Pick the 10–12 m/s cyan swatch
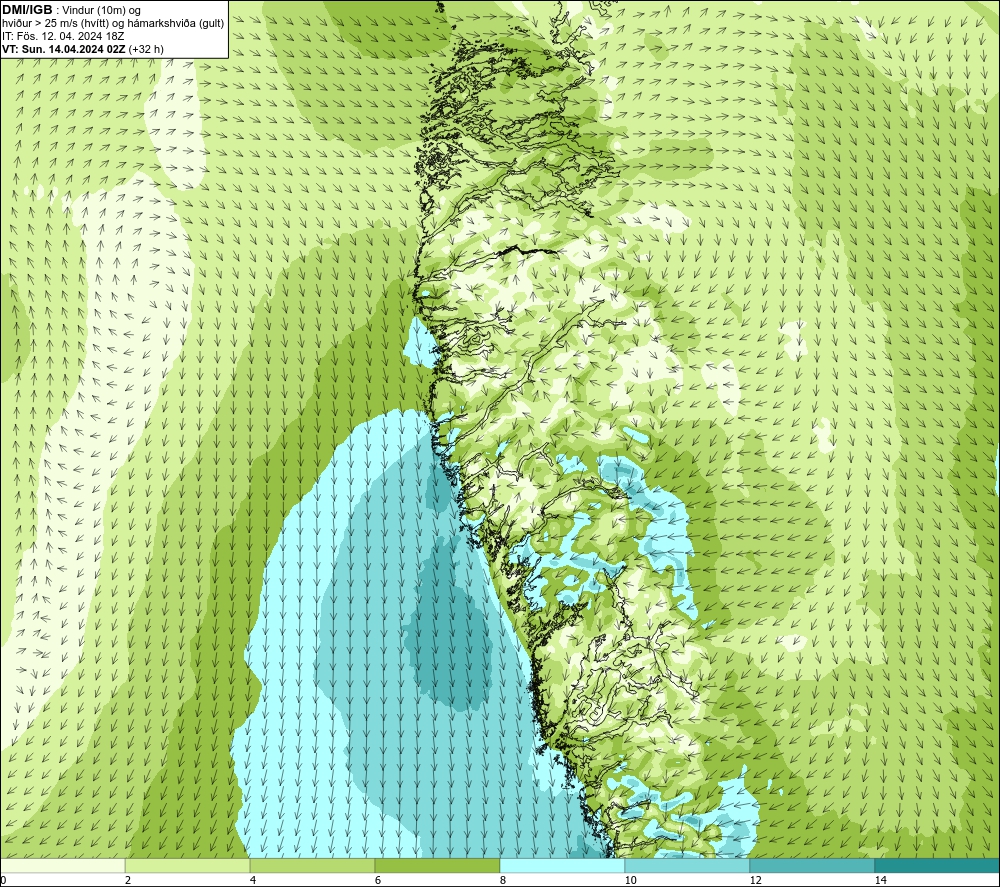Viewport: 1000px width, 887px height. tap(687, 865)
